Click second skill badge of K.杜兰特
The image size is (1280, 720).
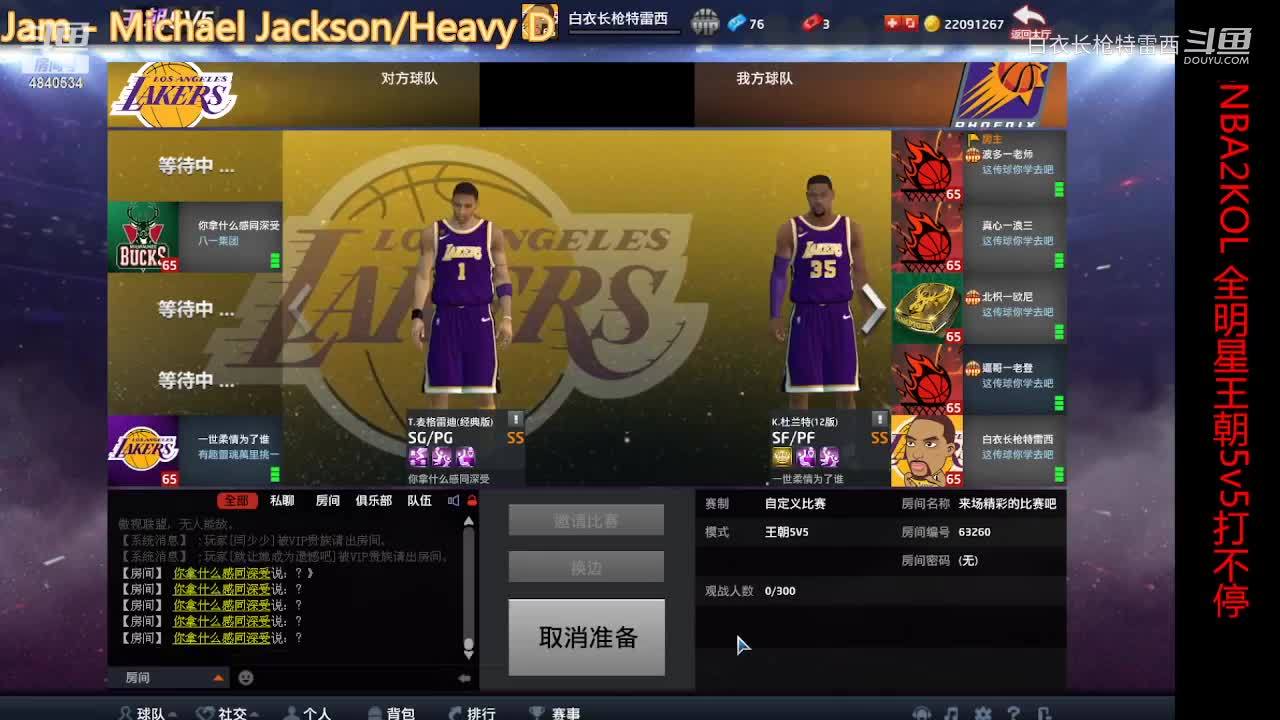point(806,457)
